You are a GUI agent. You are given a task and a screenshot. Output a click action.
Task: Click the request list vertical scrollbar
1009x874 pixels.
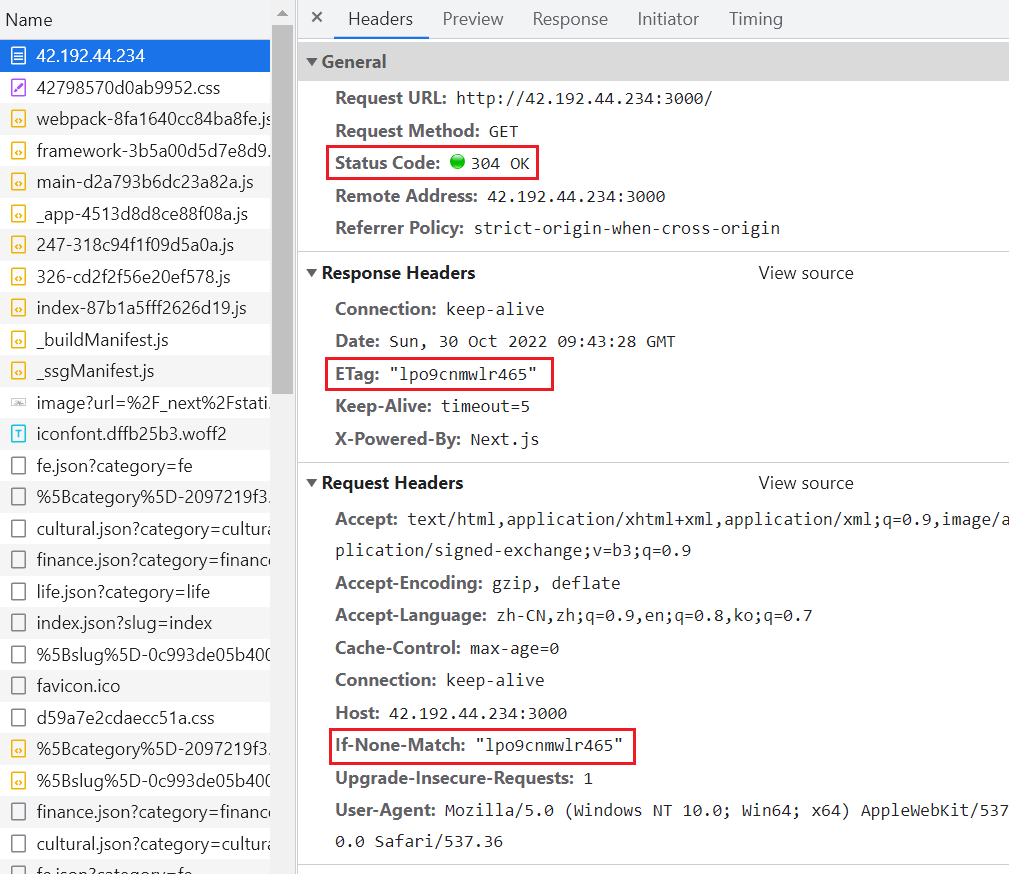(283, 200)
